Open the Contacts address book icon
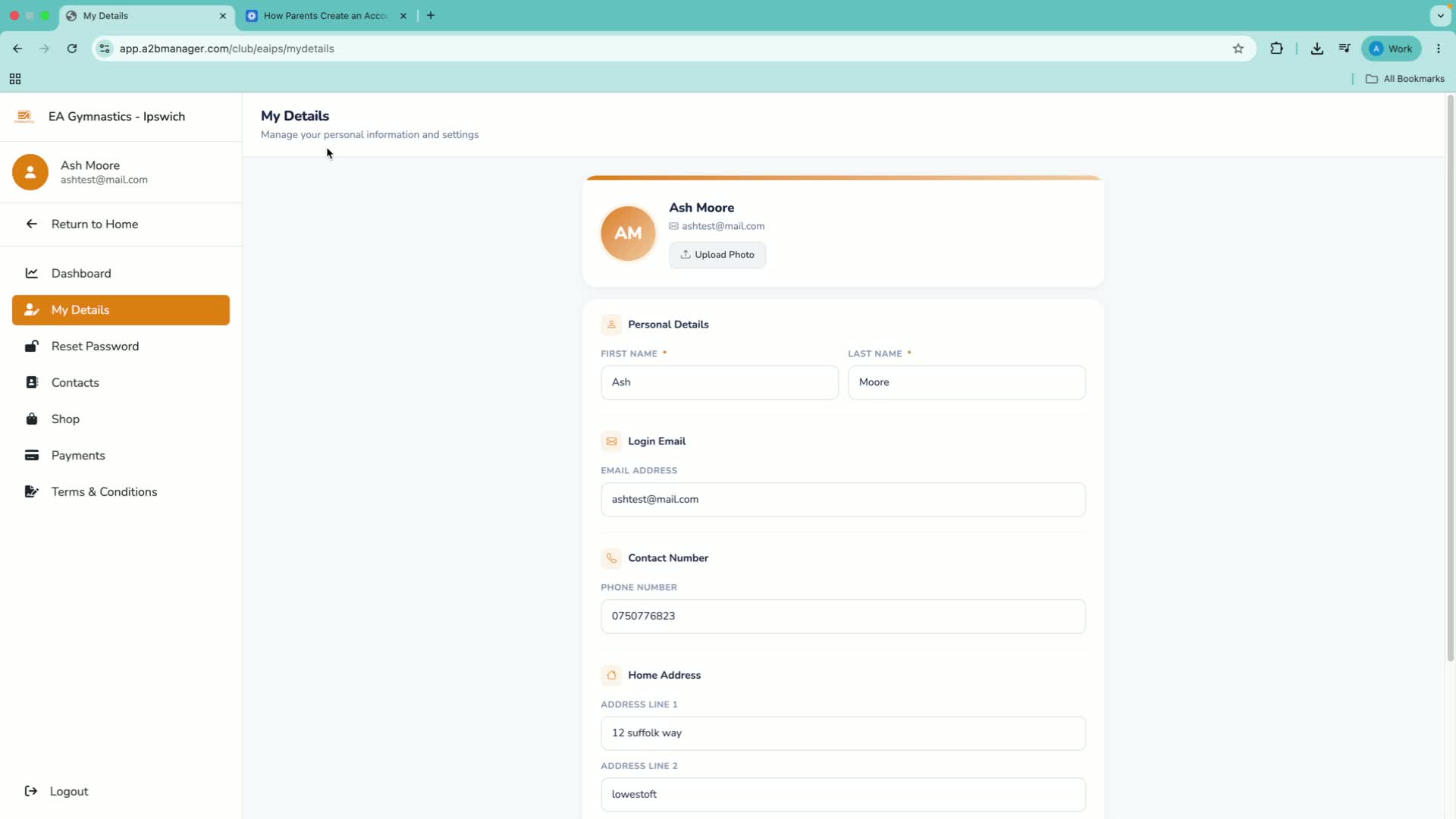 [32, 382]
